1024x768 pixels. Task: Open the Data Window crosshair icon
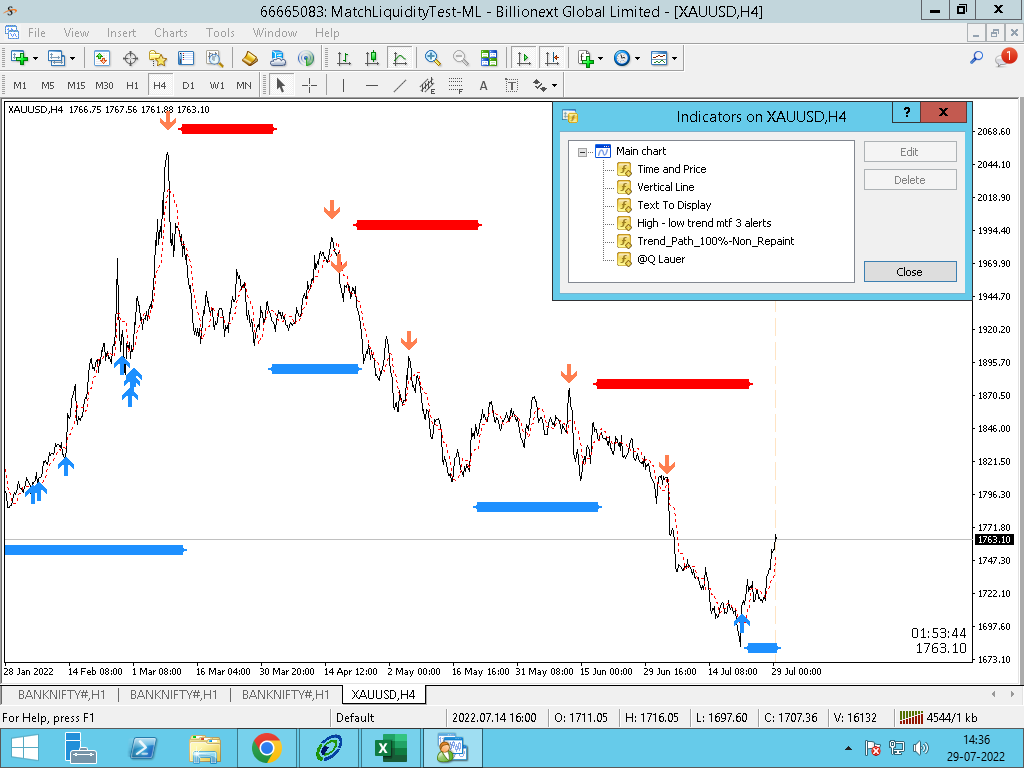[x=130, y=58]
